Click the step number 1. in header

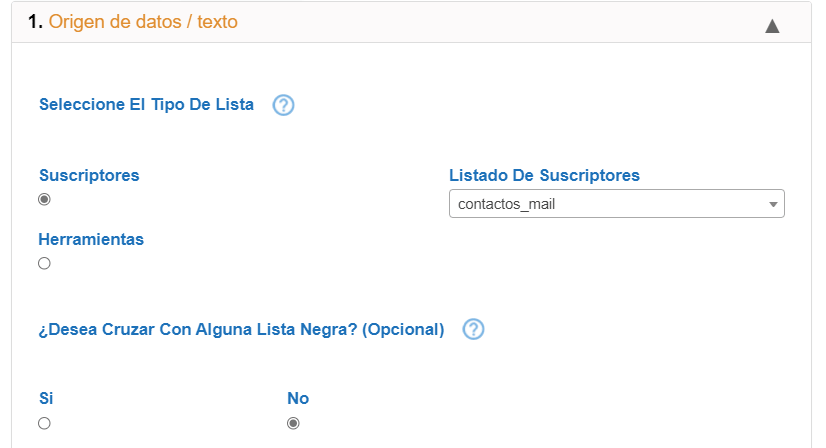click(x=35, y=22)
